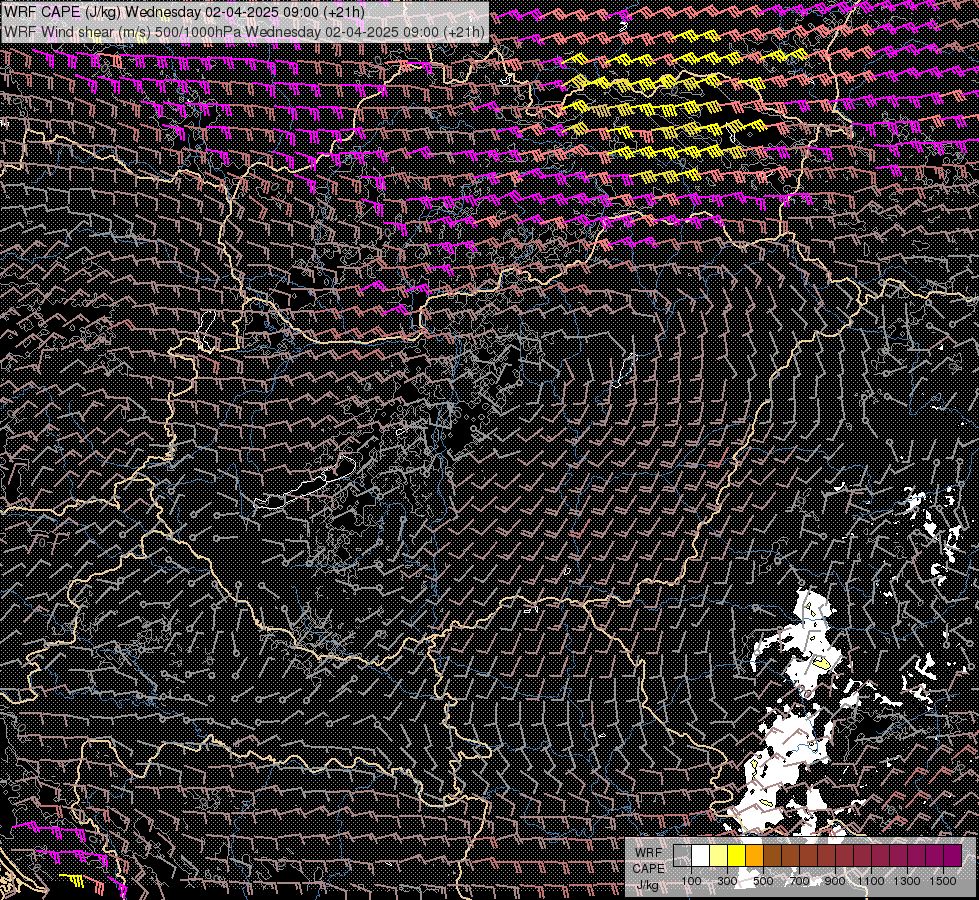
Task: Click the legend label 1100
Action: click(x=871, y=881)
